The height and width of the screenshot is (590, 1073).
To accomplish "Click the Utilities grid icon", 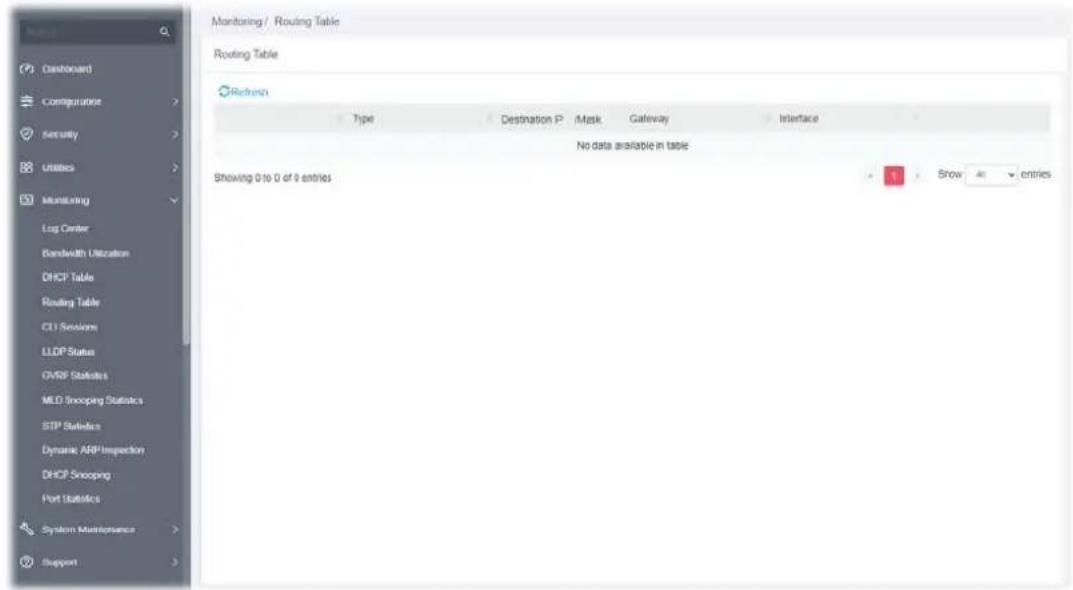I will [x=27, y=167].
